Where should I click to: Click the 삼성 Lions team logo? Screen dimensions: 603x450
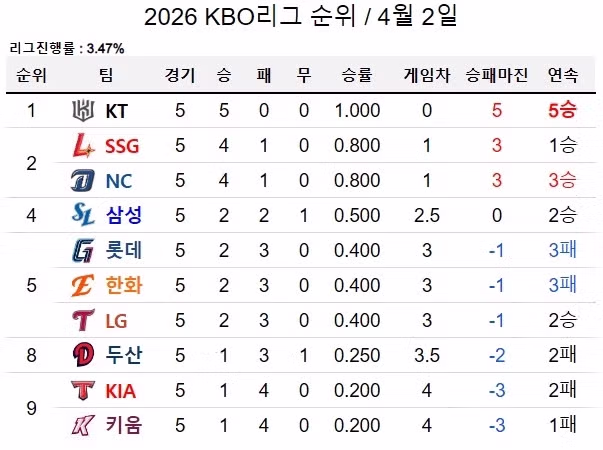point(82,215)
